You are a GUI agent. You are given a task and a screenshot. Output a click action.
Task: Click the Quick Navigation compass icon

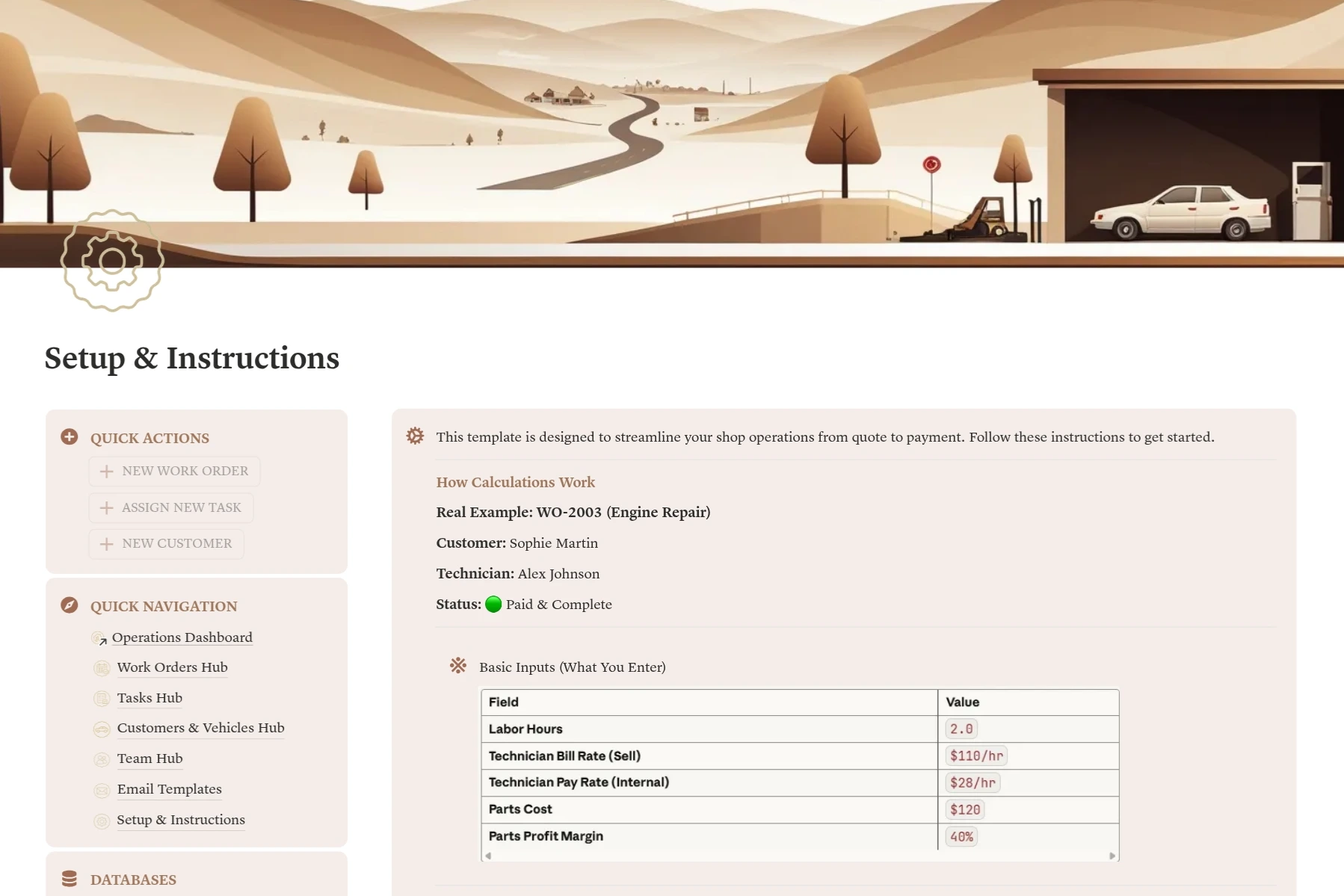coord(70,605)
